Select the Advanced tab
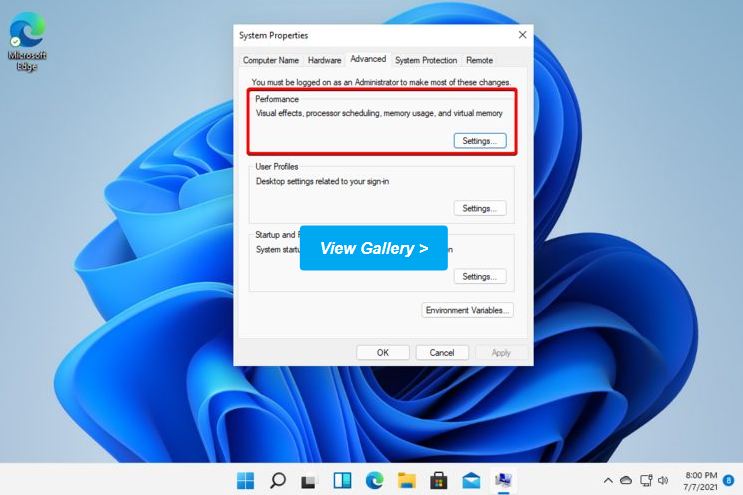This screenshot has width=743, height=495. [368, 59]
